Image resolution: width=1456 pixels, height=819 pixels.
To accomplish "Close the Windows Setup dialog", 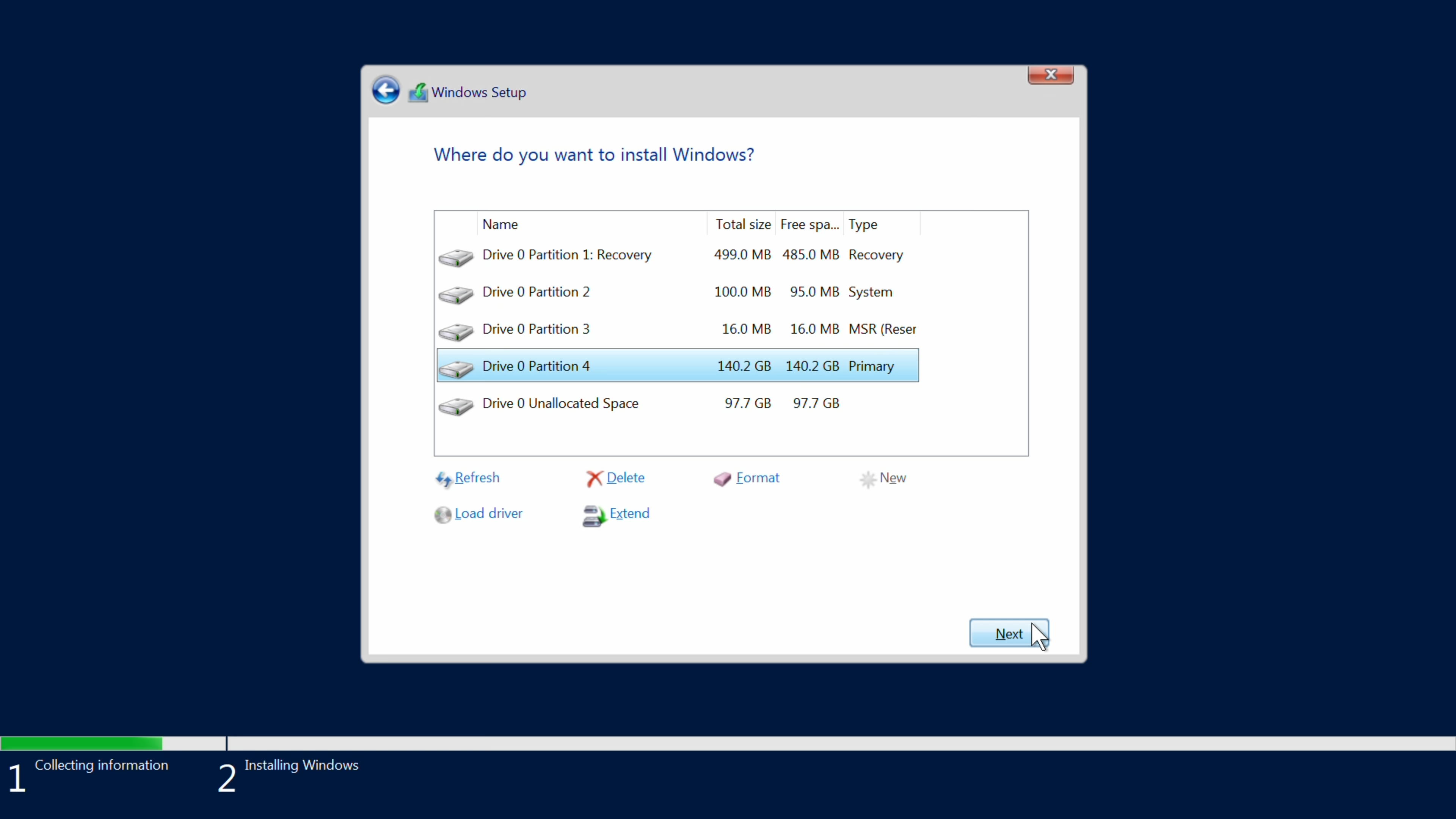I will [x=1050, y=75].
